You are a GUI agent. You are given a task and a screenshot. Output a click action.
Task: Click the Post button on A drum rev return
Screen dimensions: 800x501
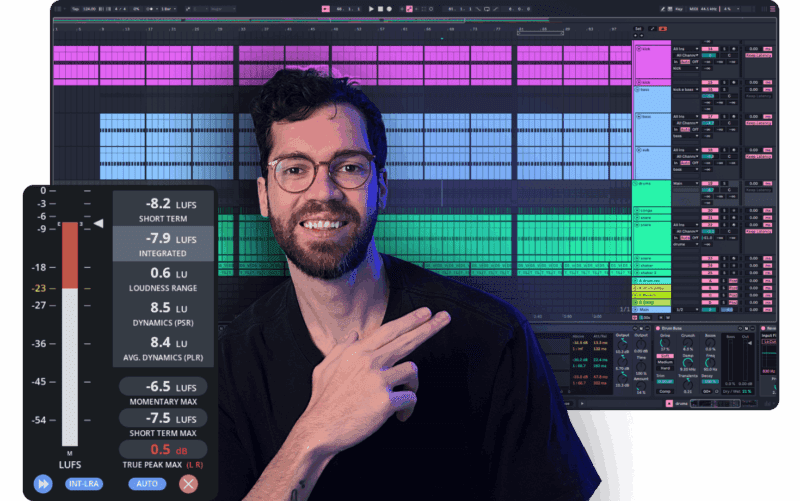(x=733, y=281)
